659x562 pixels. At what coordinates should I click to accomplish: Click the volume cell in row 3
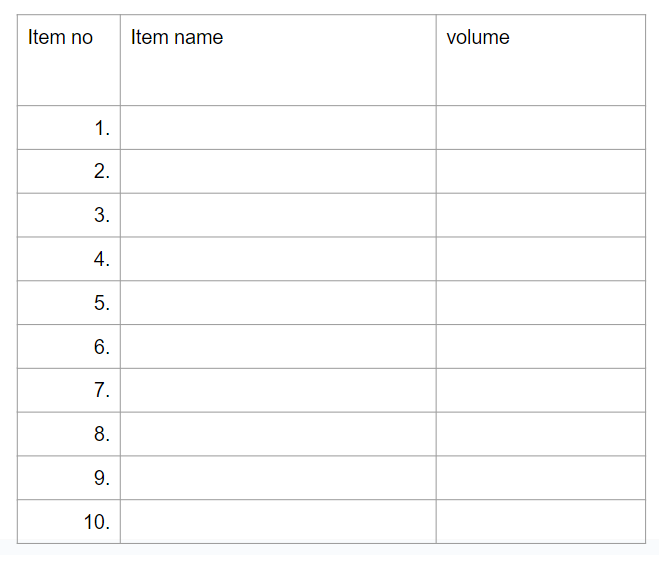point(541,215)
